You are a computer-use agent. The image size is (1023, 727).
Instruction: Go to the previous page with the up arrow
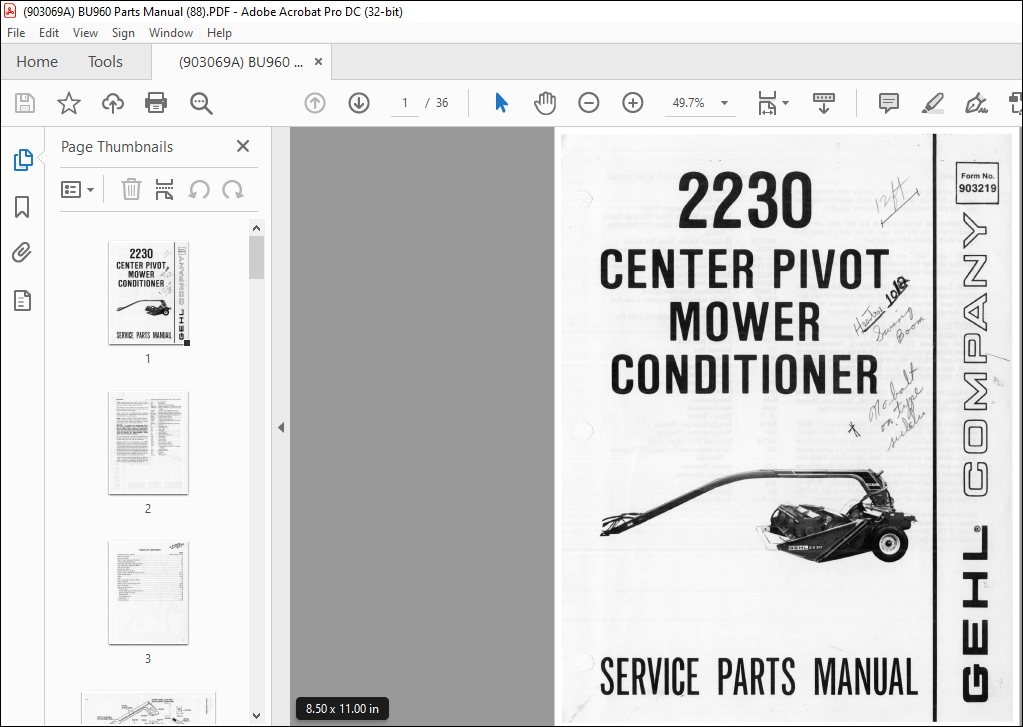pyautogui.click(x=315, y=103)
